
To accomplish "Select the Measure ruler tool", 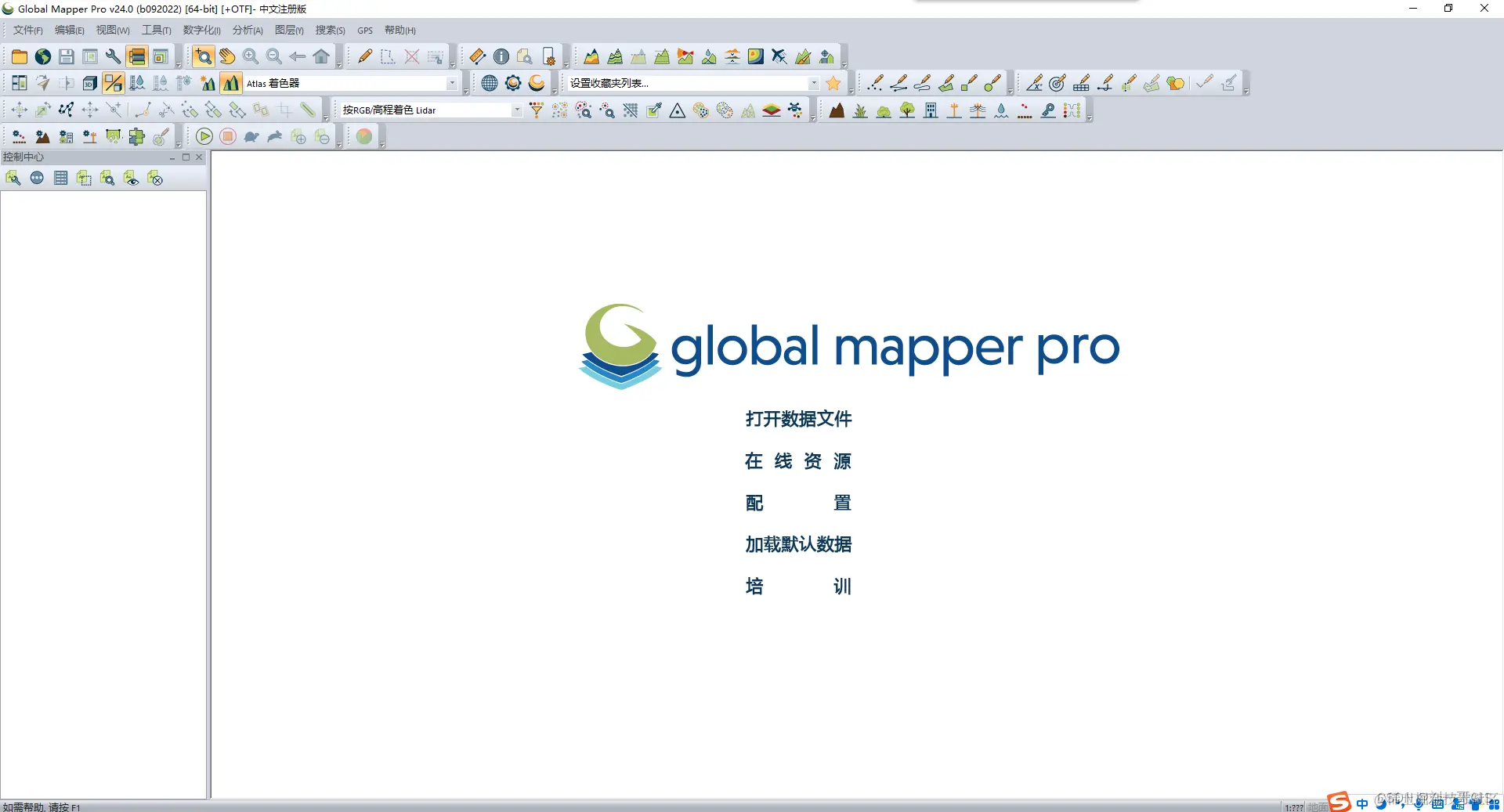I will tap(477, 56).
